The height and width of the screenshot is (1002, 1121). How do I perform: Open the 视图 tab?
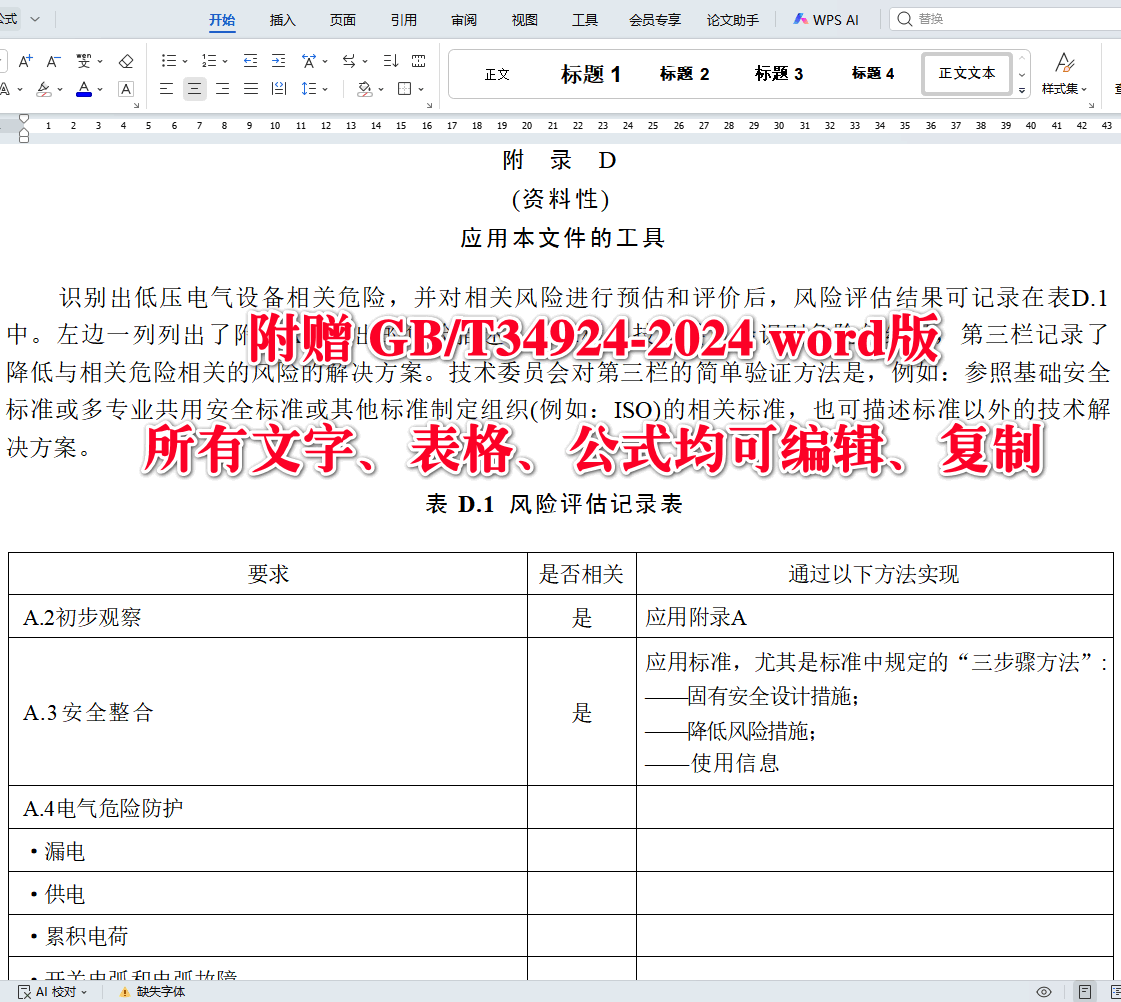click(x=525, y=20)
